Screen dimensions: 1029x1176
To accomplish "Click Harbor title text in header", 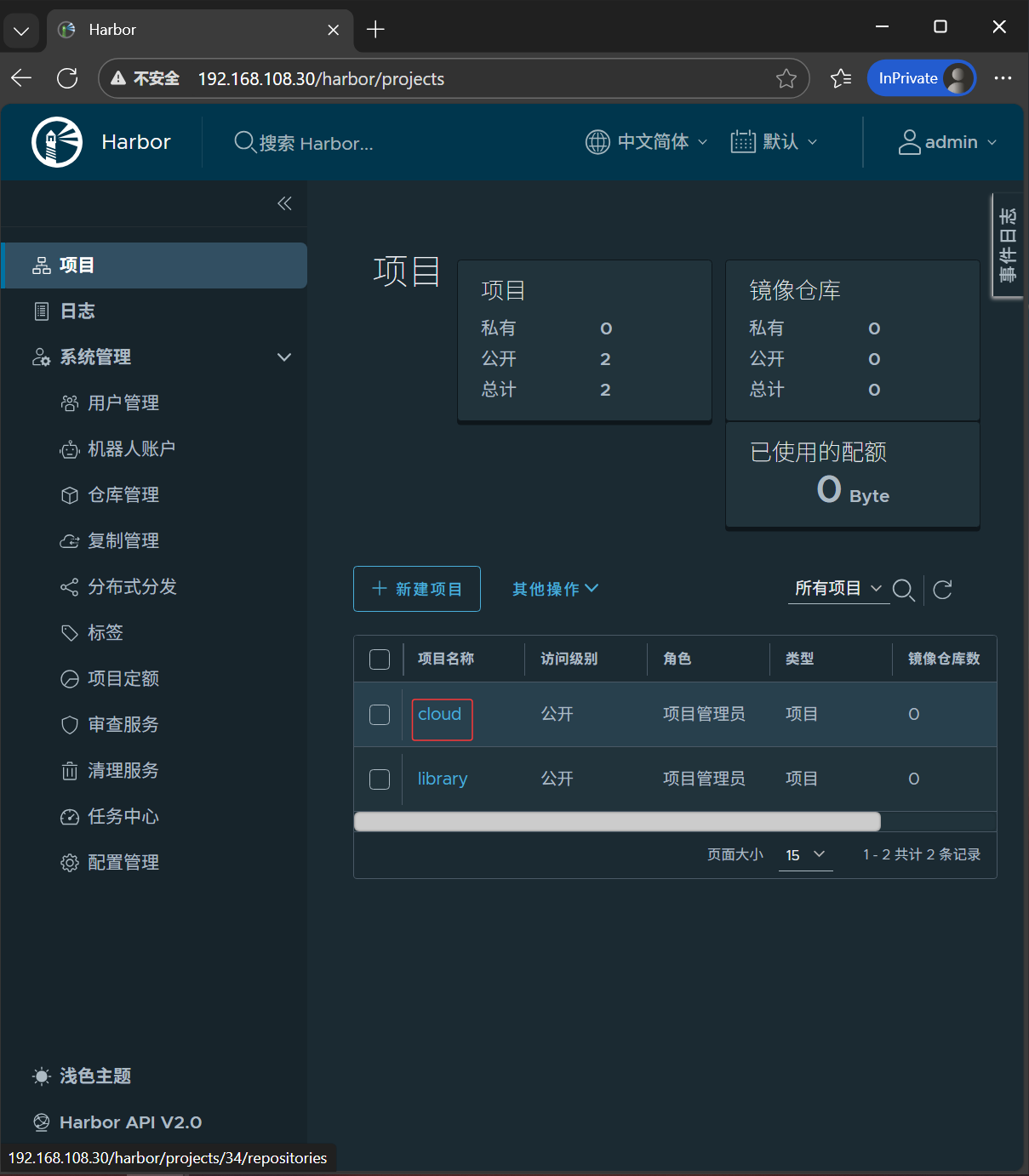I will click(136, 142).
